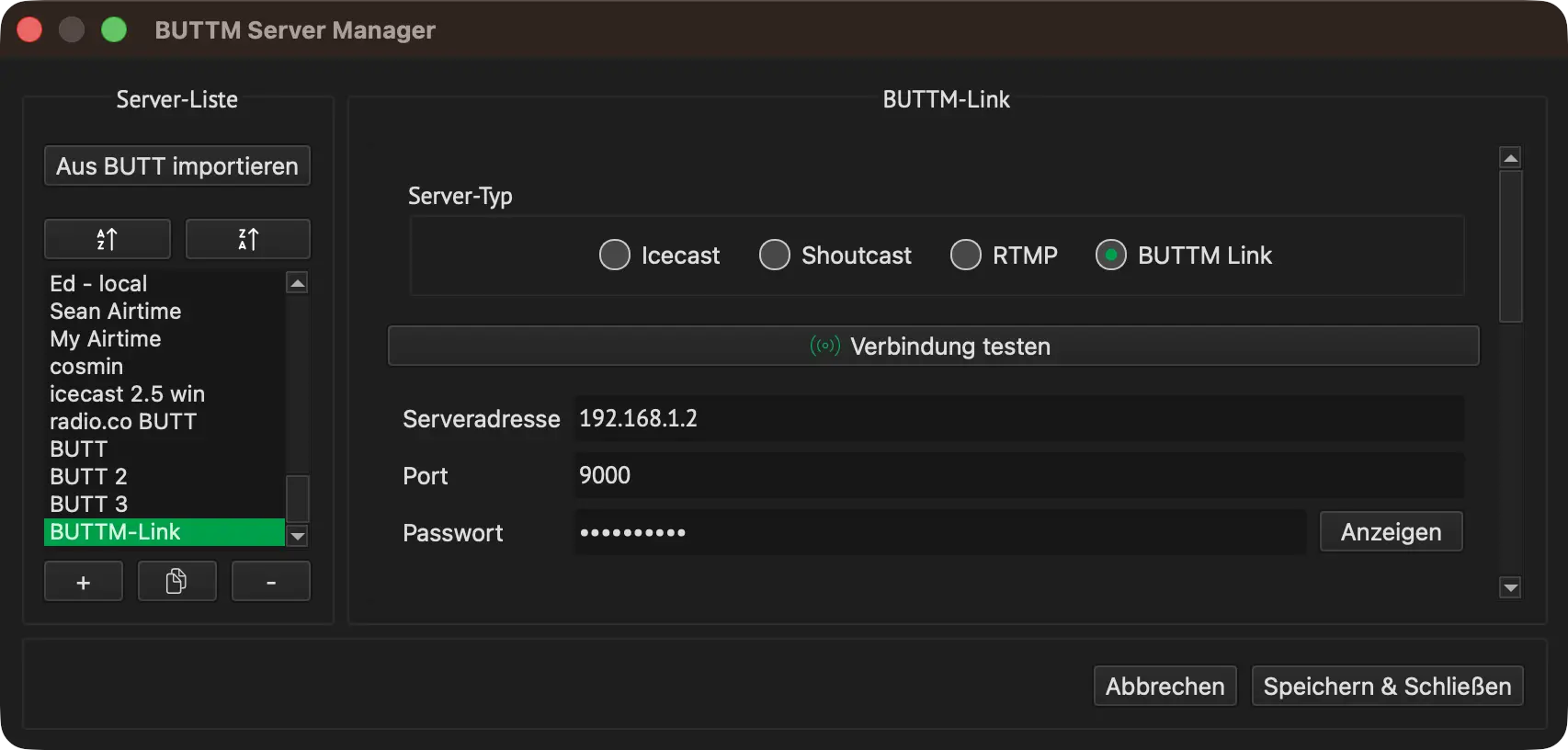
Task: Click into the Port field
Action: tap(1019, 475)
